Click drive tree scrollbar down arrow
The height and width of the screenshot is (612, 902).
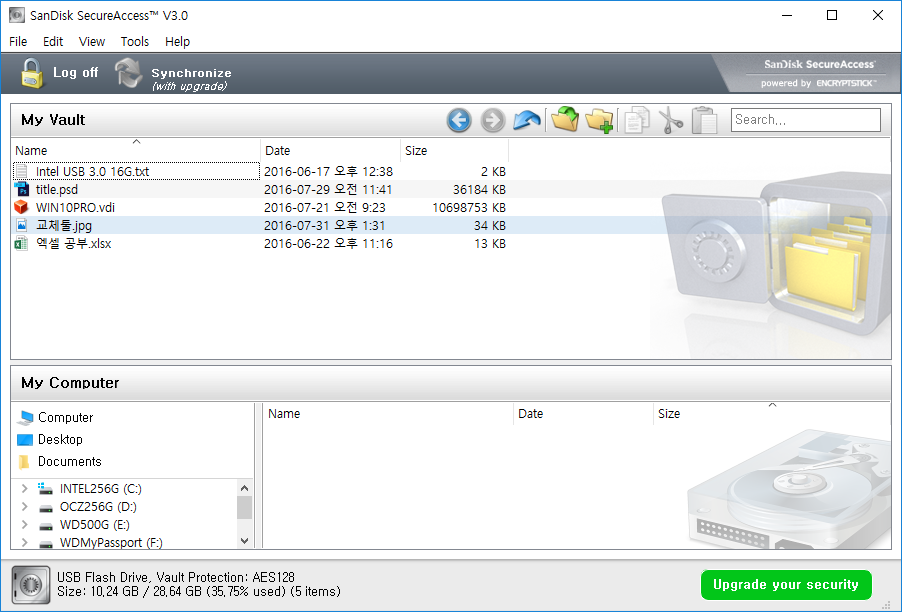click(x=244, y=541)
